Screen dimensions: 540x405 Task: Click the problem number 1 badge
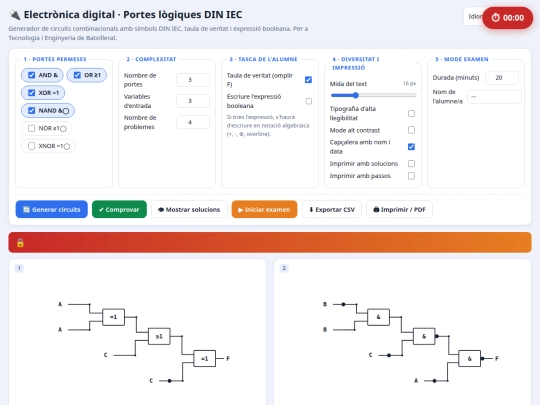coord(19,268)
